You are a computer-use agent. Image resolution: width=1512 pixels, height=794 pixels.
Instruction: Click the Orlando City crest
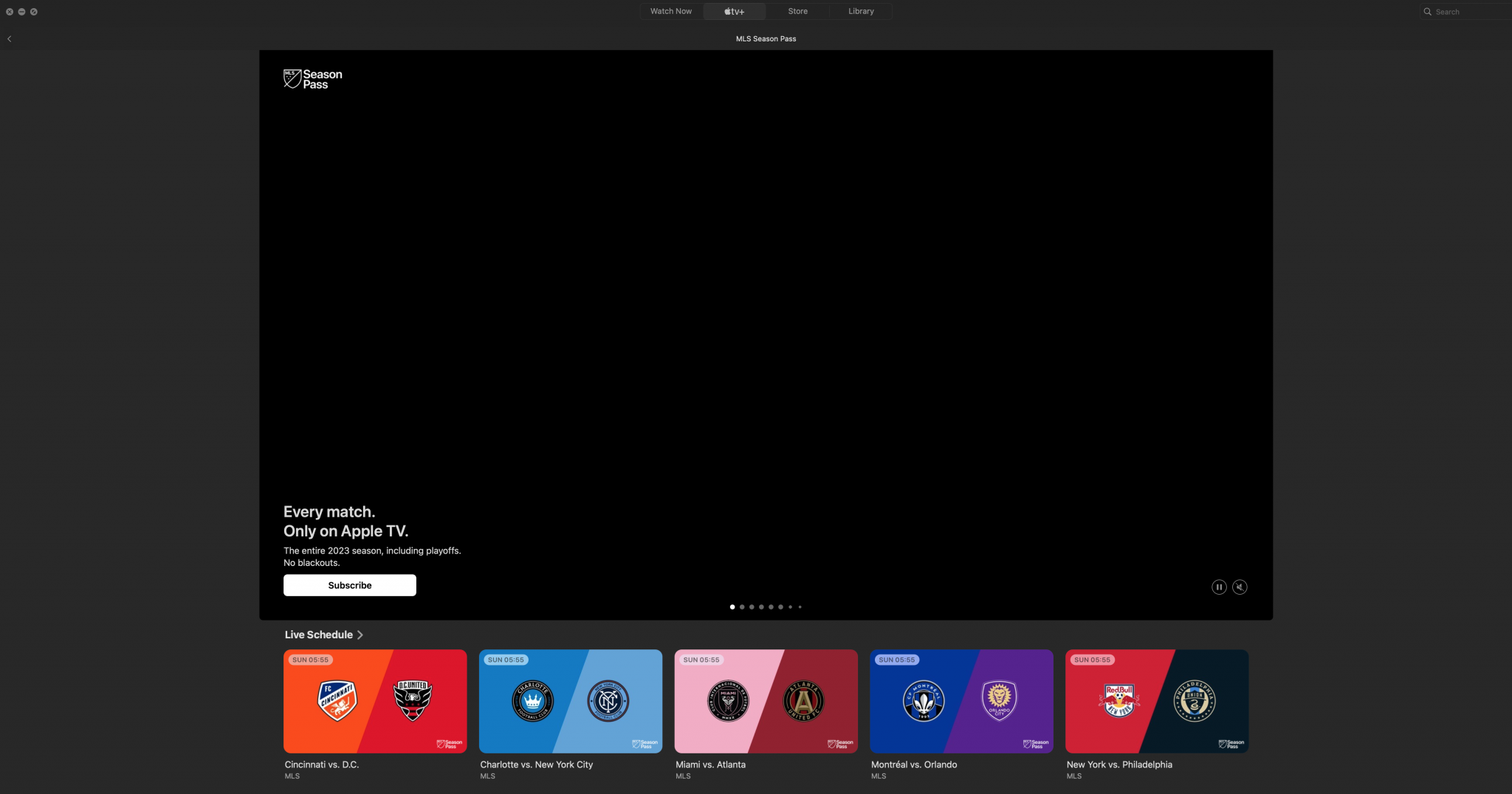coord(999,700)
